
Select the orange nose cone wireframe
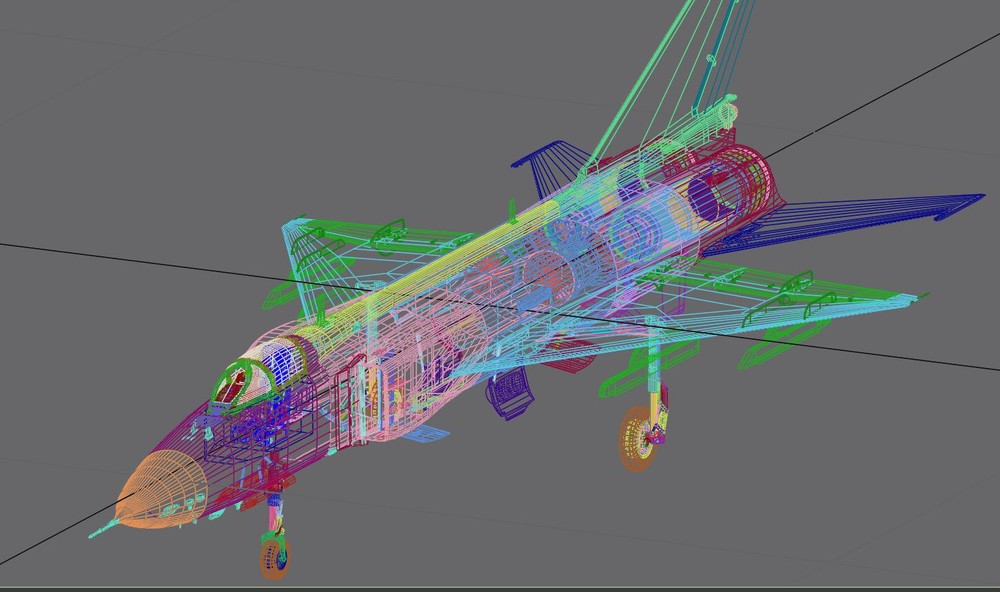click(x=162, y=490)
